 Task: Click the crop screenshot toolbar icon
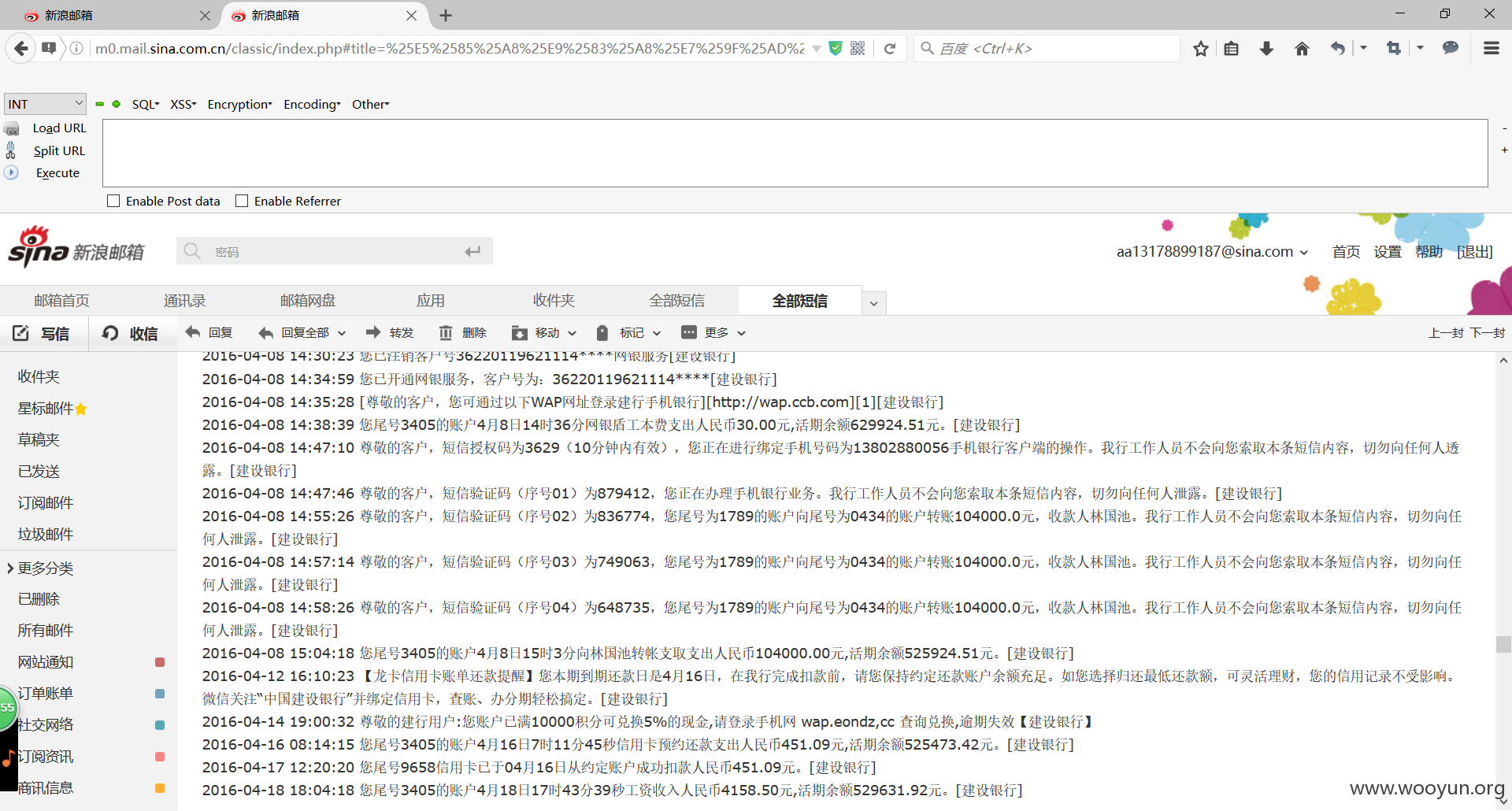(1394, 49)
